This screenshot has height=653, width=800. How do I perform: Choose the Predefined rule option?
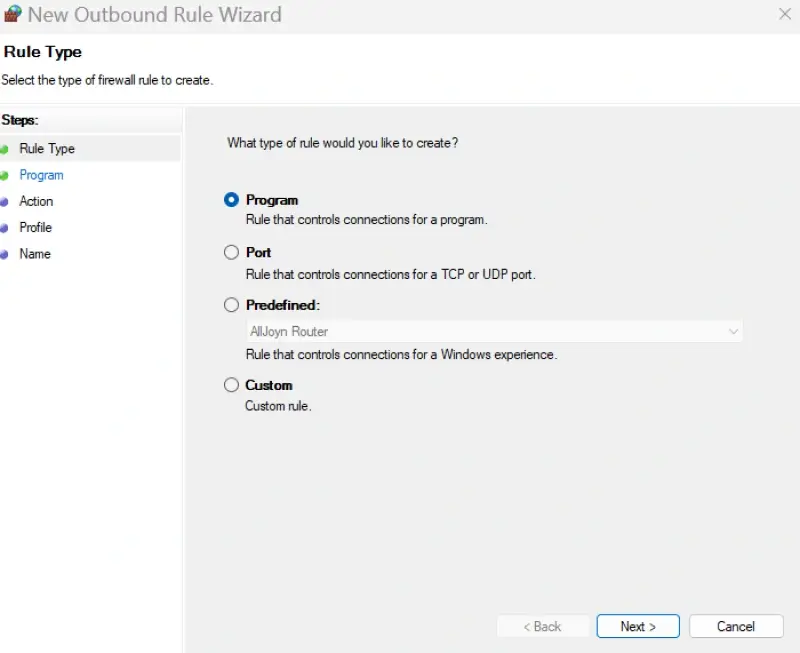pyautogui.click(x=231, y=304)
